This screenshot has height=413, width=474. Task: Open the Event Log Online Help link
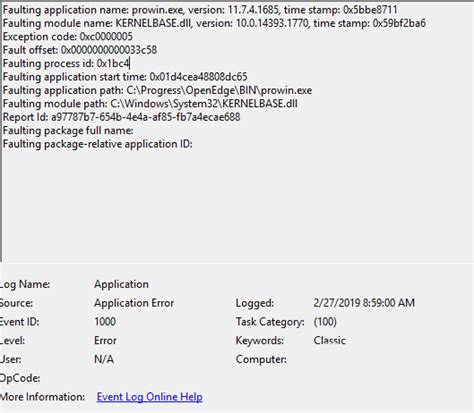click(x=149, y=397)
